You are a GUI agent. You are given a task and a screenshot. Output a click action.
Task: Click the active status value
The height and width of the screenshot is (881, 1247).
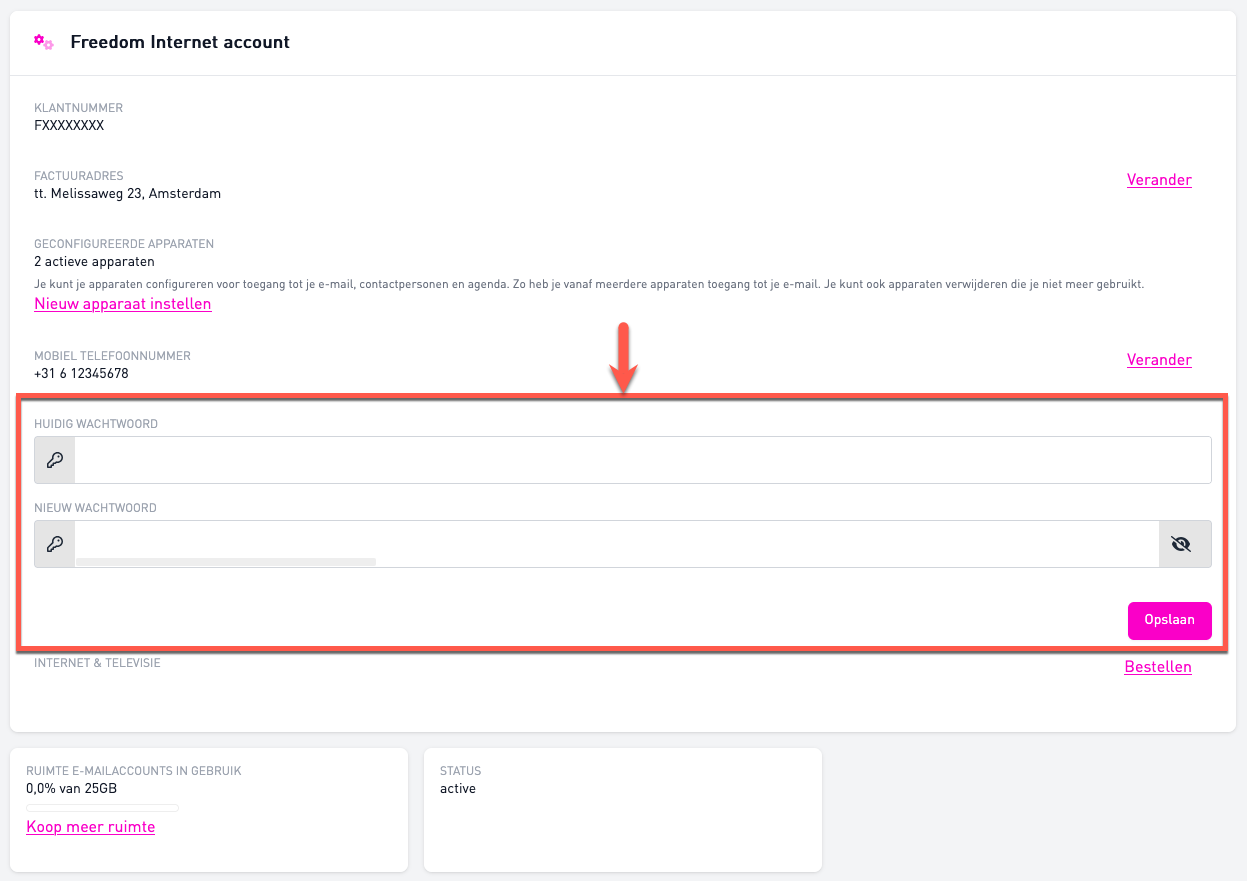tap(458, 789)
